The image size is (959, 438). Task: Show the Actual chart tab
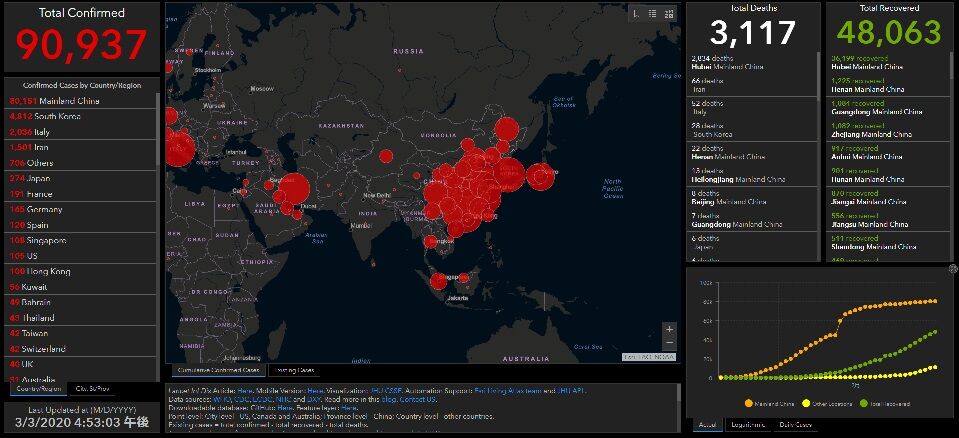click(709, 425)
